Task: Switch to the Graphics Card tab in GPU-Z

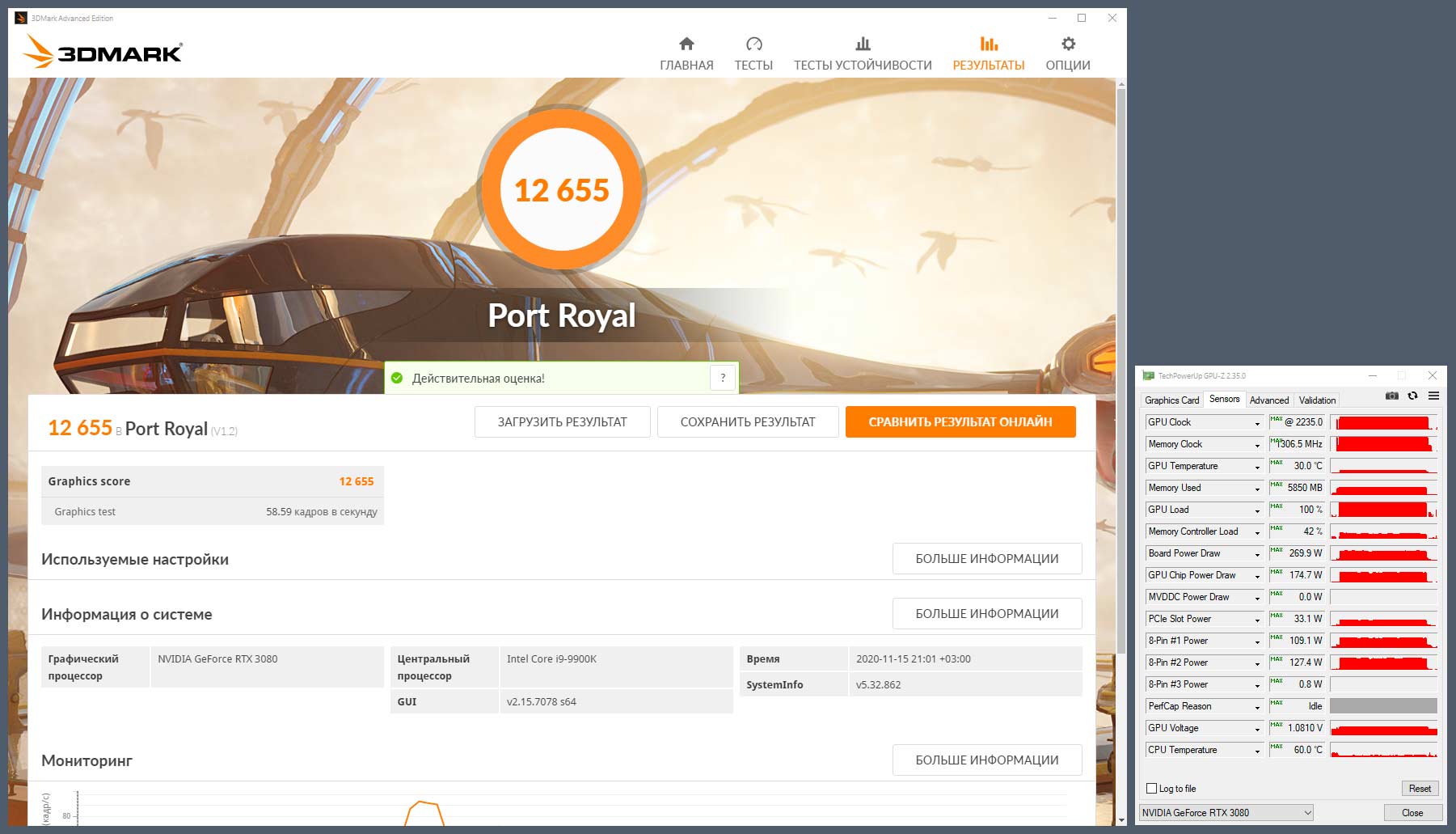Action: click(x=1171, y=400)
